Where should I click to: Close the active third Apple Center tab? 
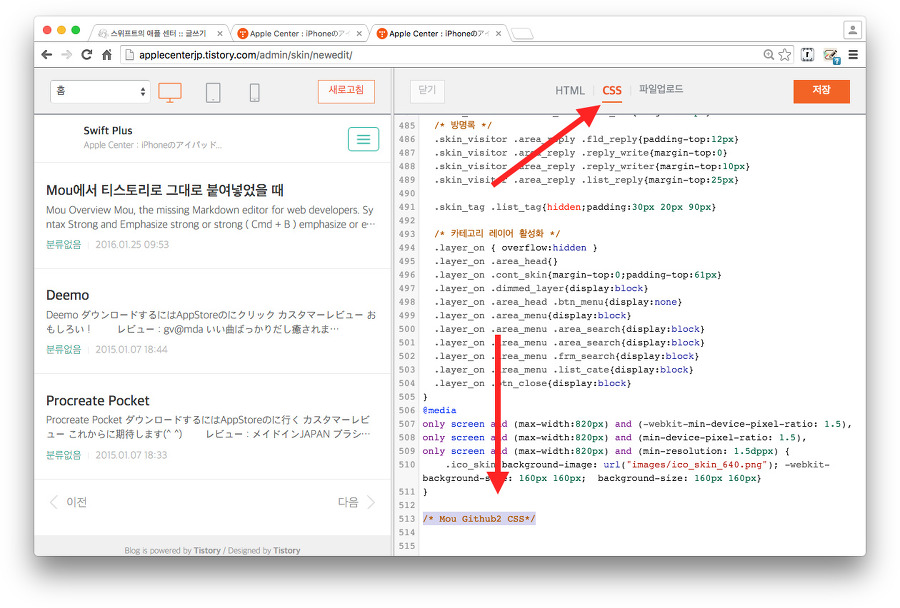pyautogui.click(x=498, y=34)
